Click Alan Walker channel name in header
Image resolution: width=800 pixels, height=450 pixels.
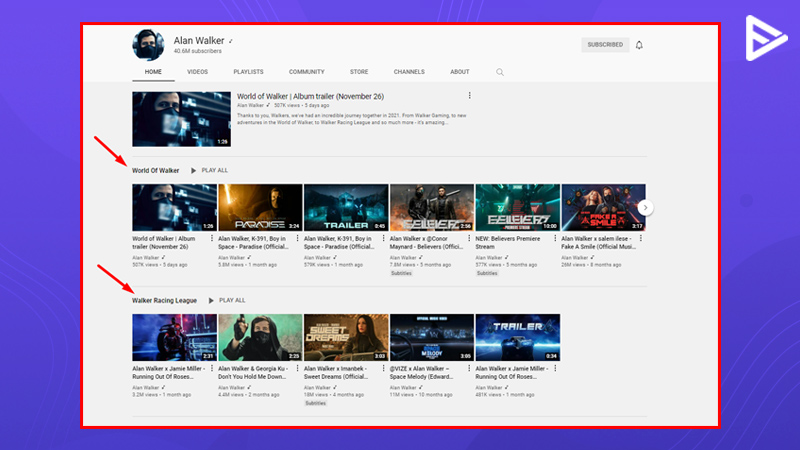click(199, 40)
